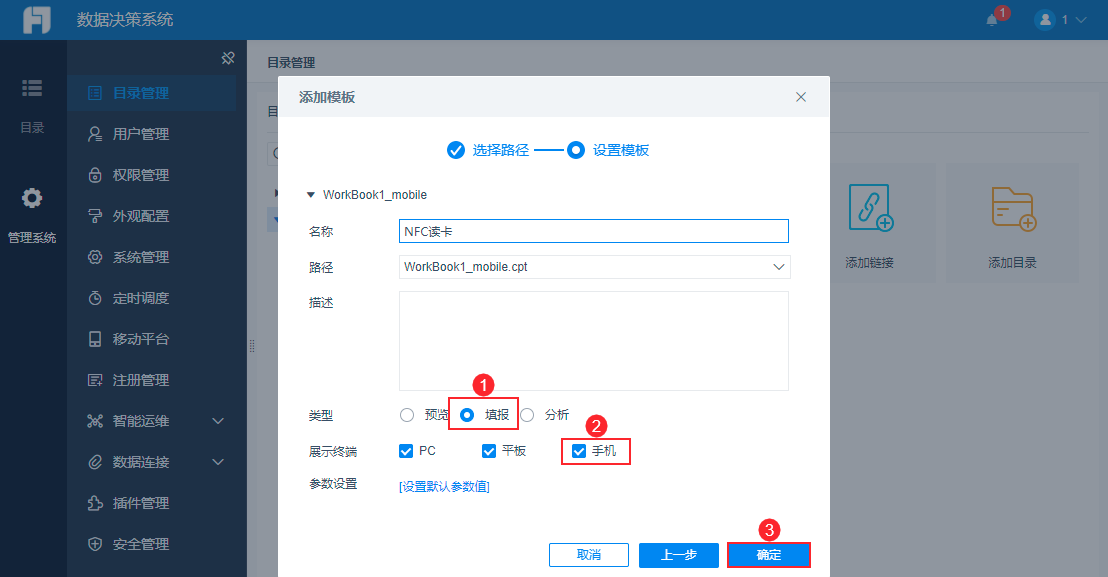Click the 注册管理 icon
This screenshot has width=1108, height=577.
95,380
